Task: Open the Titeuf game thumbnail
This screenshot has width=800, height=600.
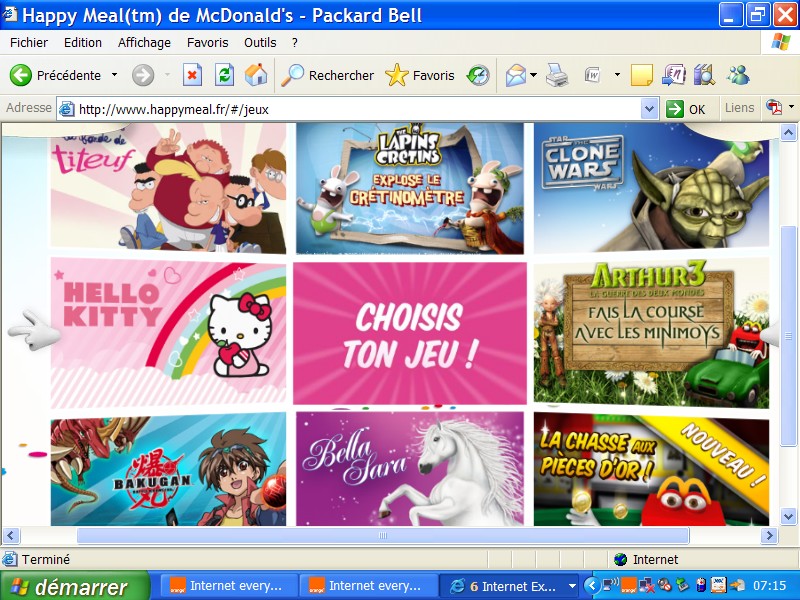Action: click(x=168, y=188)
